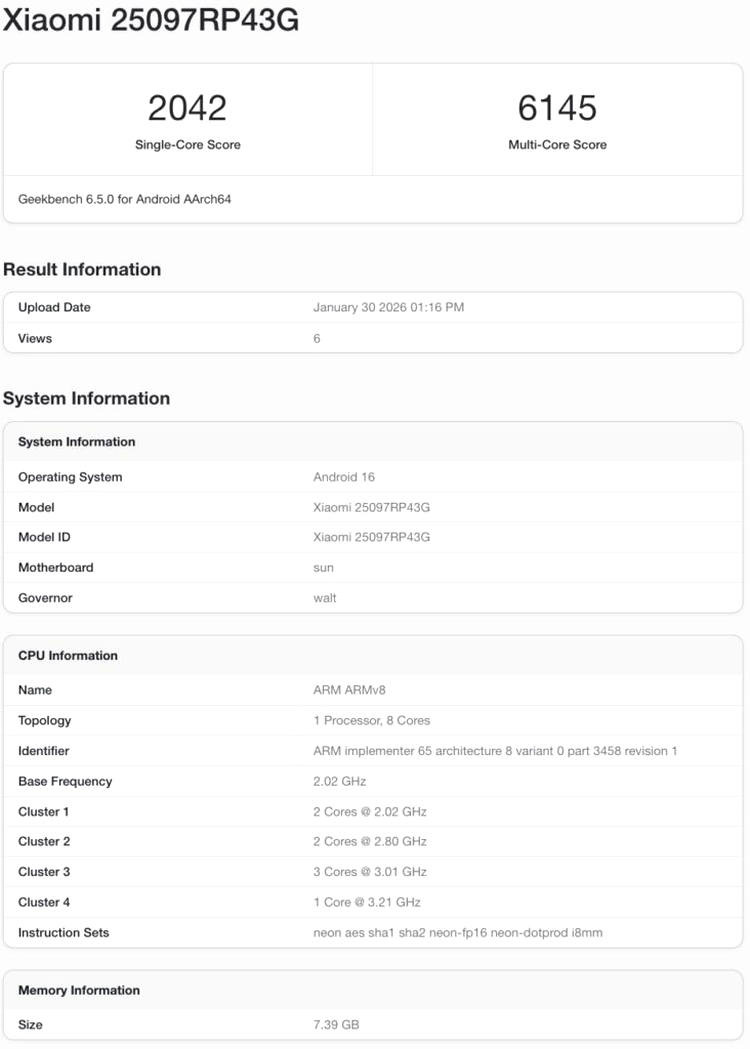Click the Memory Information table header
Viewport: 750px width, 1049px height.
pos(79,990)
